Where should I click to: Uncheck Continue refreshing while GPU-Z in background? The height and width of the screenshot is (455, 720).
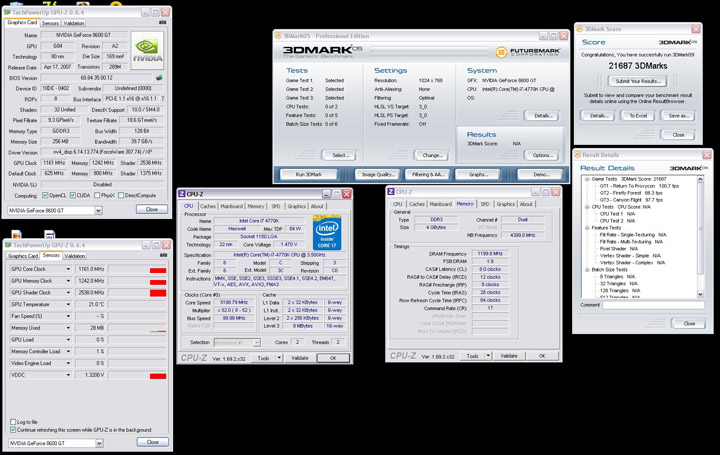[x=13, y=430]
